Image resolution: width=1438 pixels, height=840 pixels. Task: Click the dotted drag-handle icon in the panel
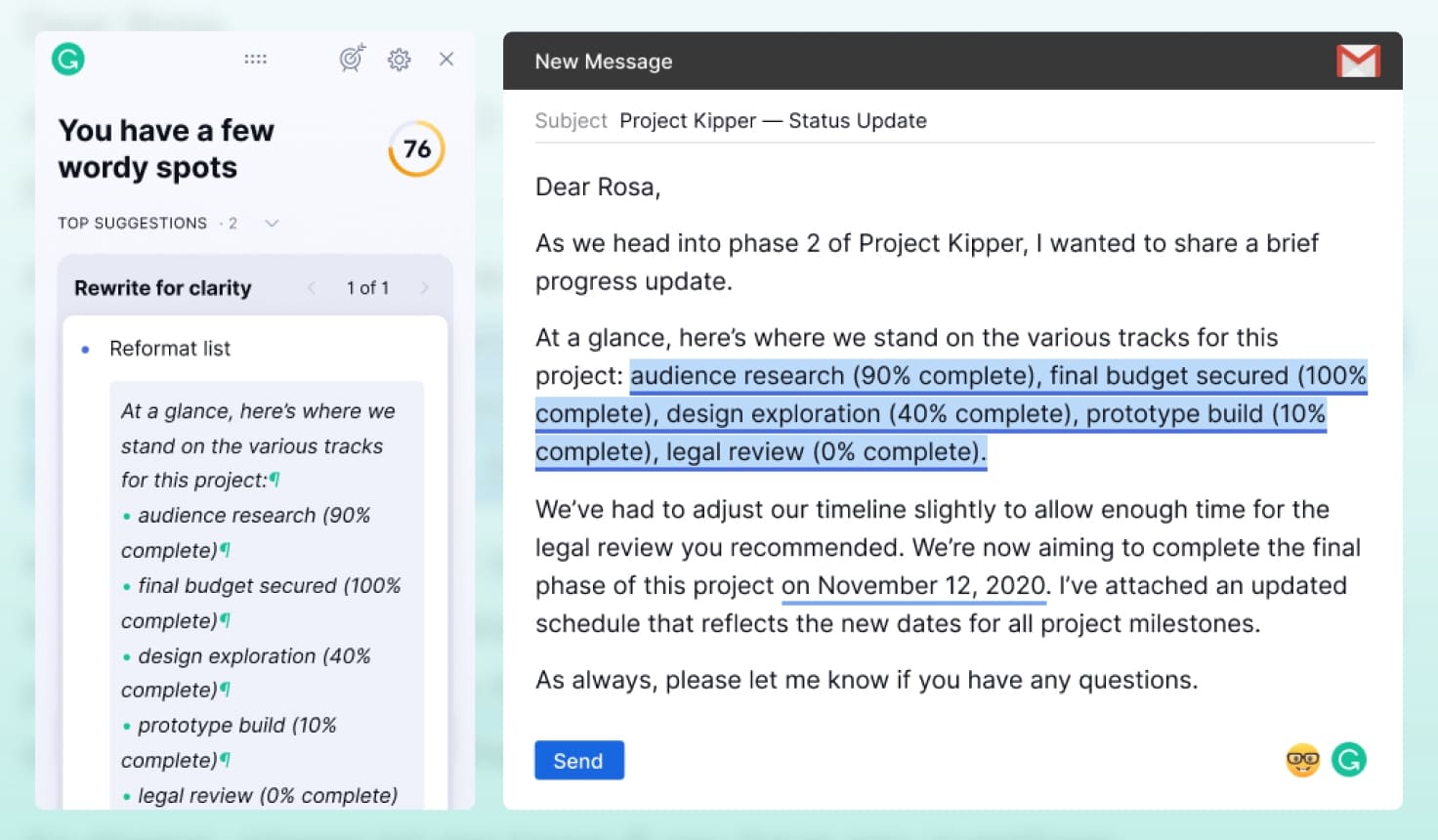(x=255, y=59)
